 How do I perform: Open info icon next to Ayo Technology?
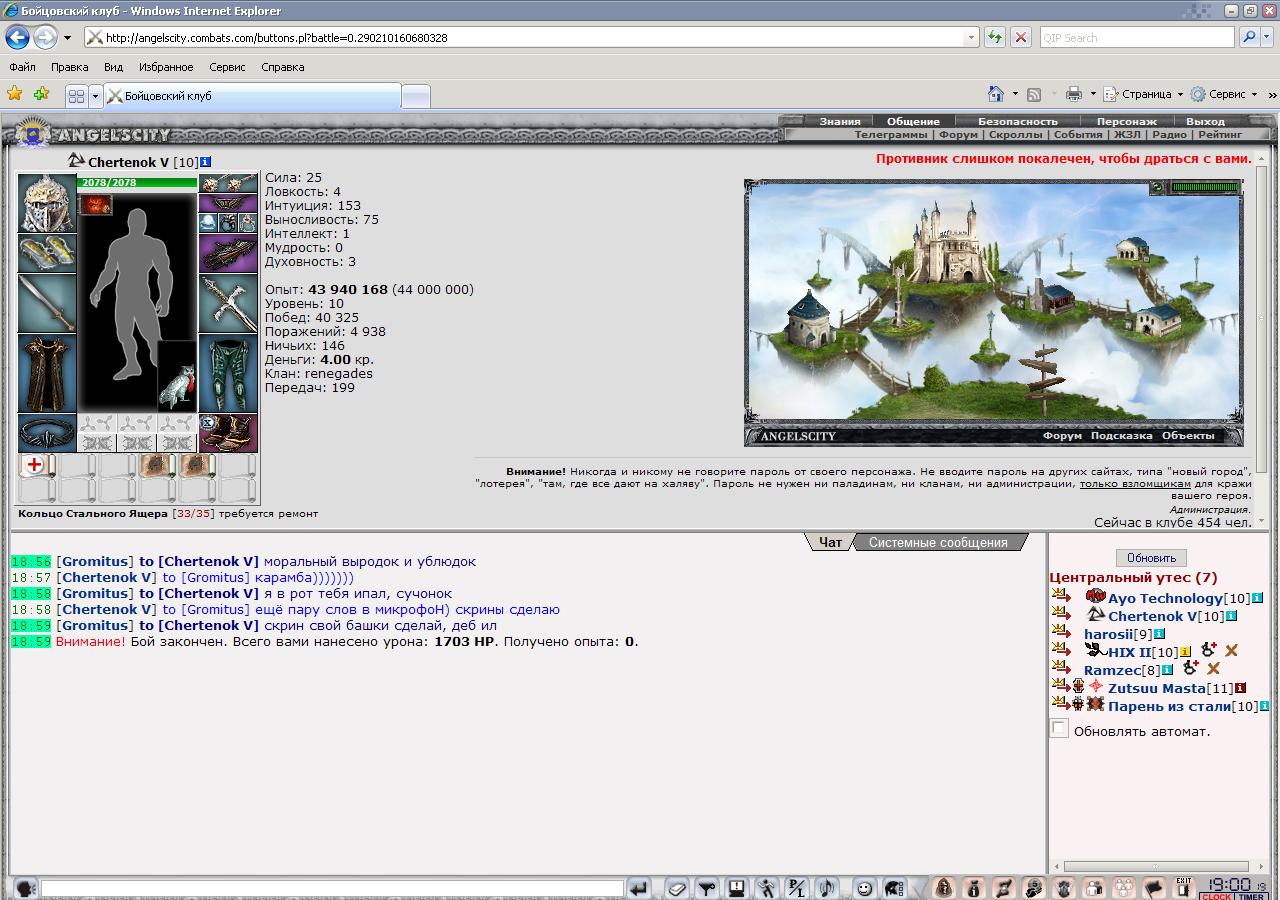point(1257,598)
